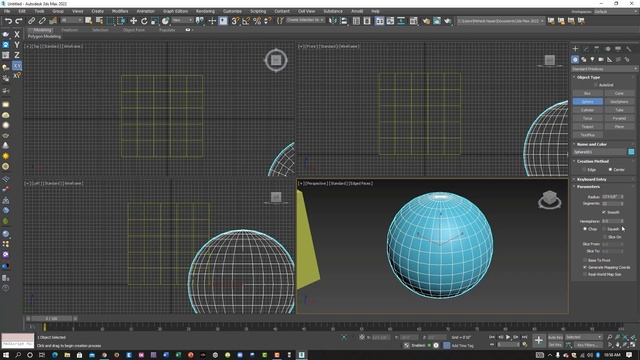Open the Workspaces Default dropdown
Screen dimensions: 640x360
click(616, 11)
